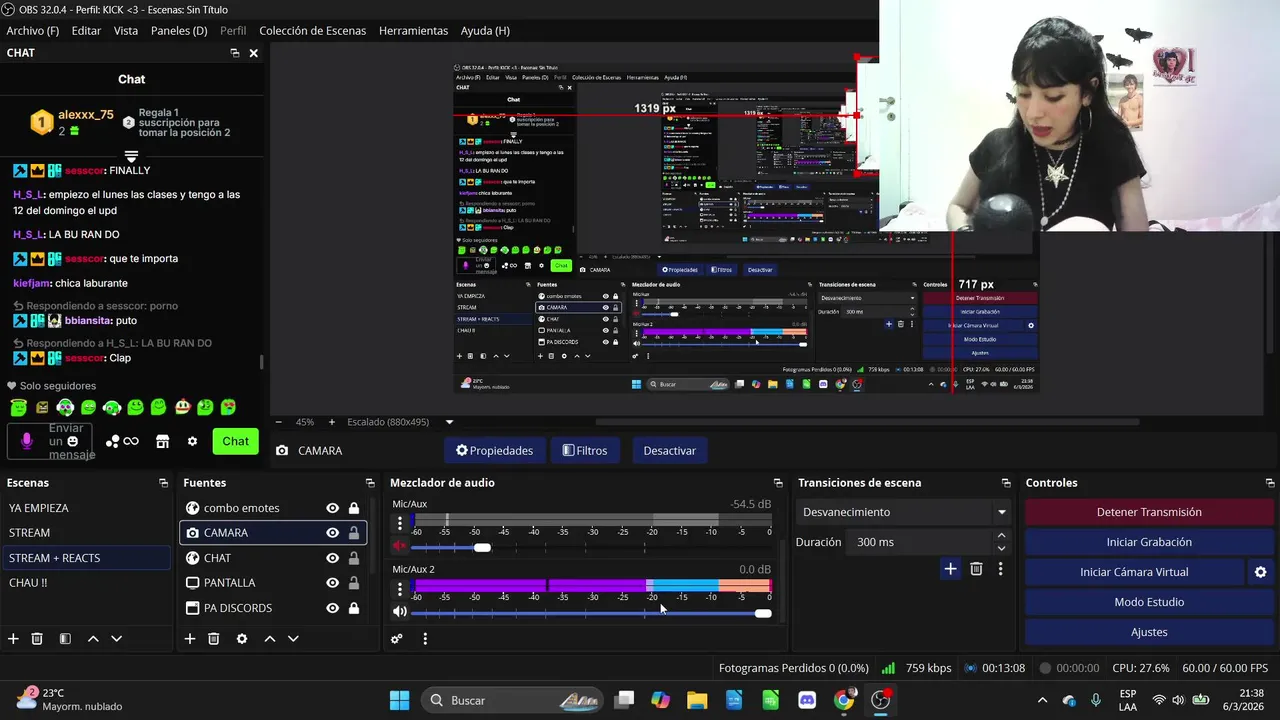Open Archivo menu
Image resolution: width=1280 pixels, height=720 pixels.
33,31
